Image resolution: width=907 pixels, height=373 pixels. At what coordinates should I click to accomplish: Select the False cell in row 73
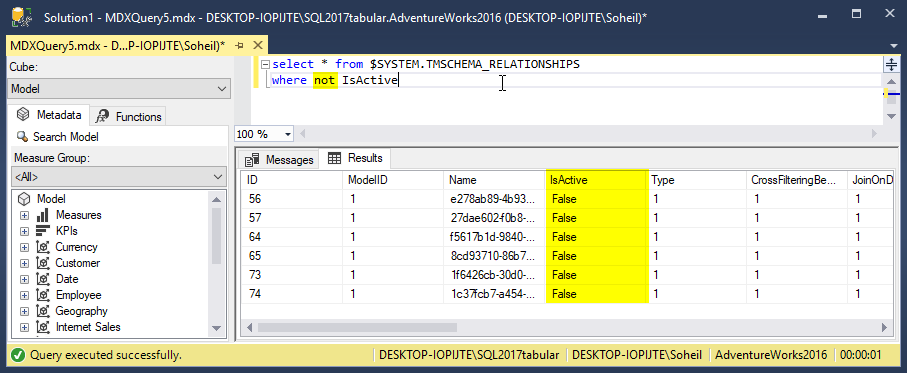[596, 275]
